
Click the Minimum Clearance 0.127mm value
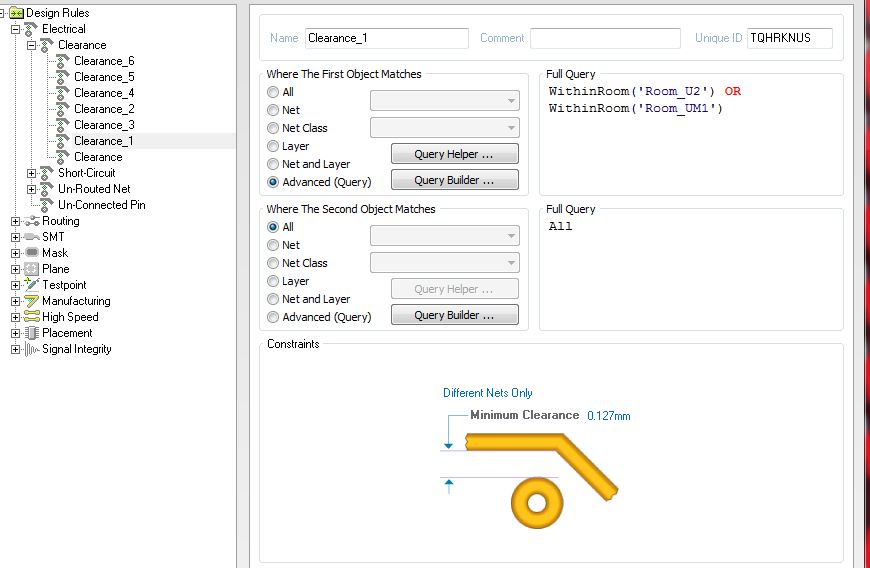click(x=608, y=416)
